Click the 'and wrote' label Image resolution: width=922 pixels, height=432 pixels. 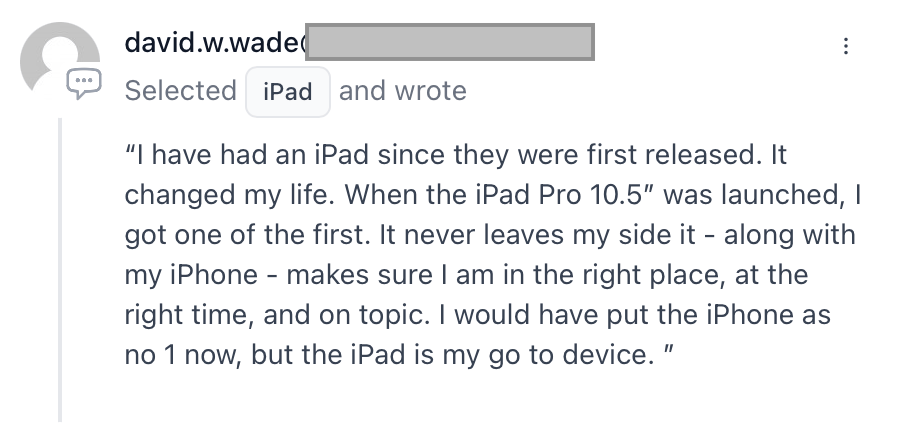pos(403,91)
